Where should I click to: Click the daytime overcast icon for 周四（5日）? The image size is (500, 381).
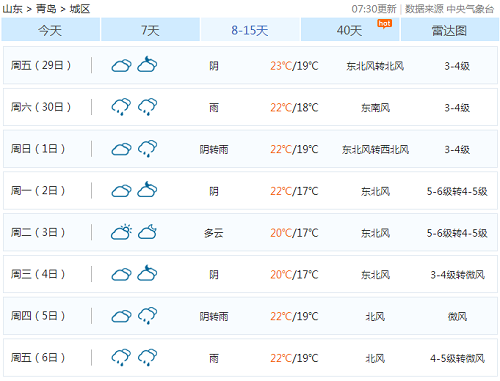tap(121, 316)
